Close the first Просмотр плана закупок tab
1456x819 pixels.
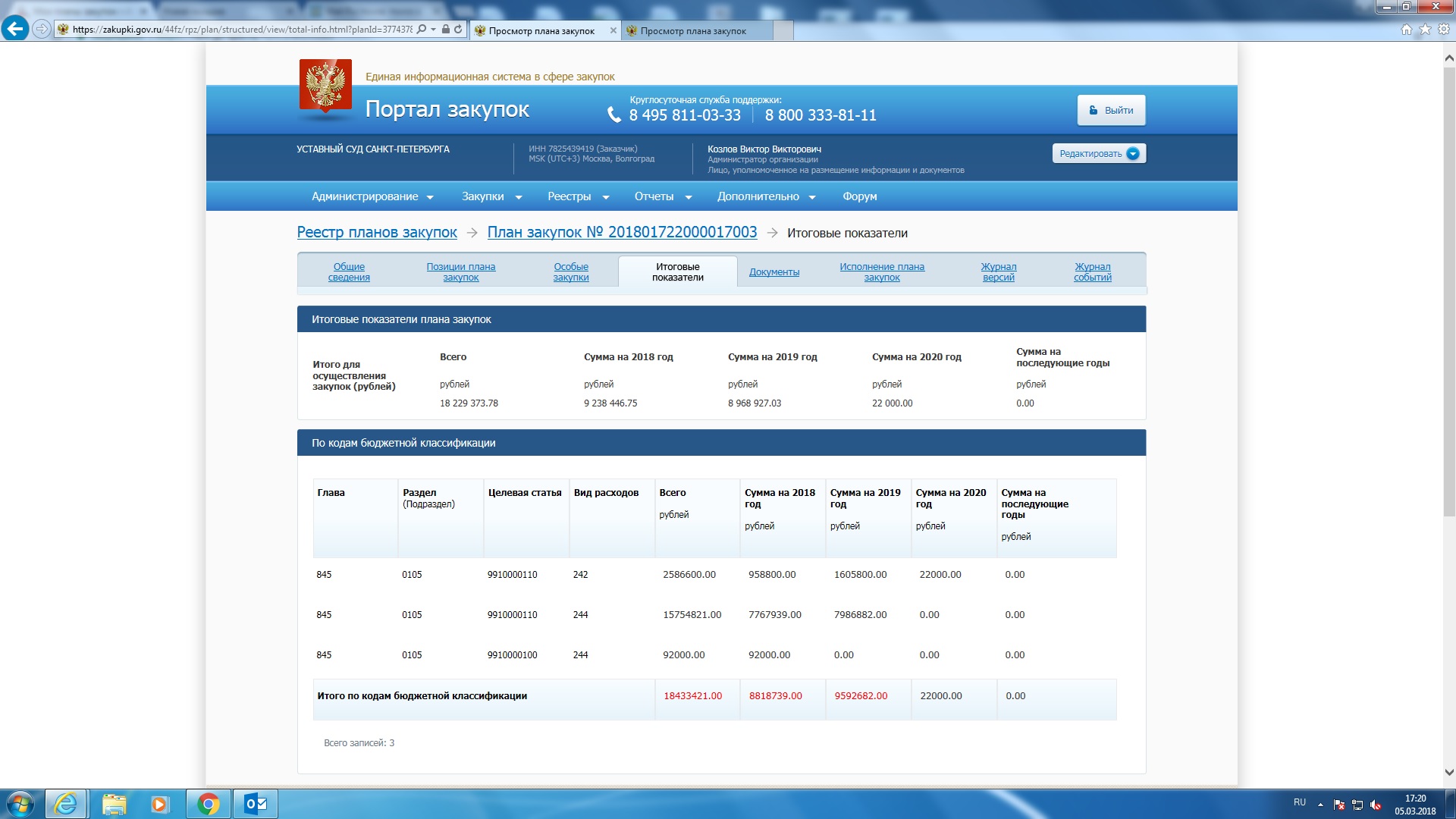point(613,31)
